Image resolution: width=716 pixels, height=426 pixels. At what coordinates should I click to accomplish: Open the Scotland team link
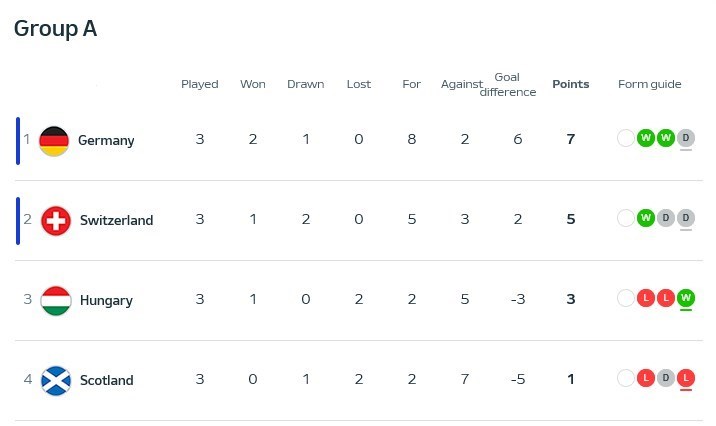pyautogui.click(x=106, y=380)
